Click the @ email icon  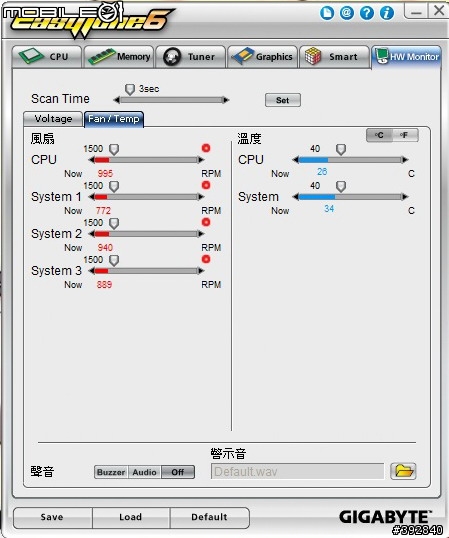point(347,13)
